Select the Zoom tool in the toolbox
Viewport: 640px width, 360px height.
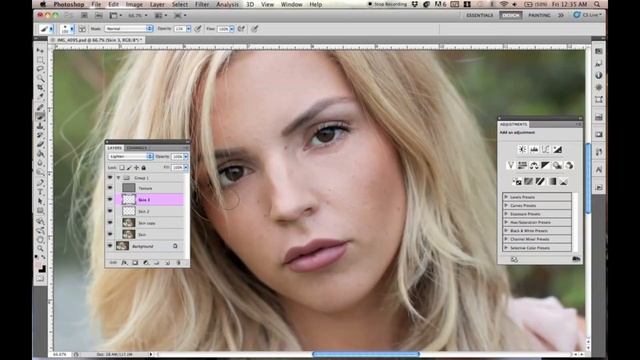(40, 249)
